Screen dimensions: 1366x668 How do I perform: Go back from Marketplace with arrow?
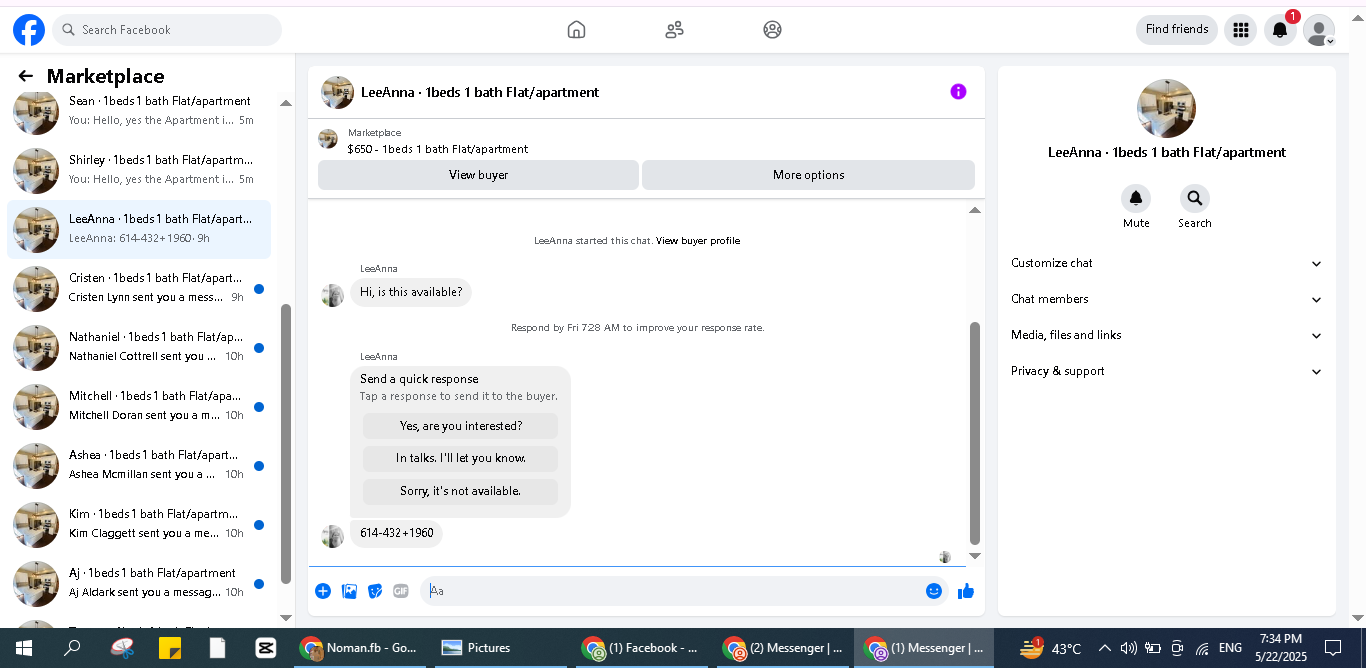(x=26, y=76)
